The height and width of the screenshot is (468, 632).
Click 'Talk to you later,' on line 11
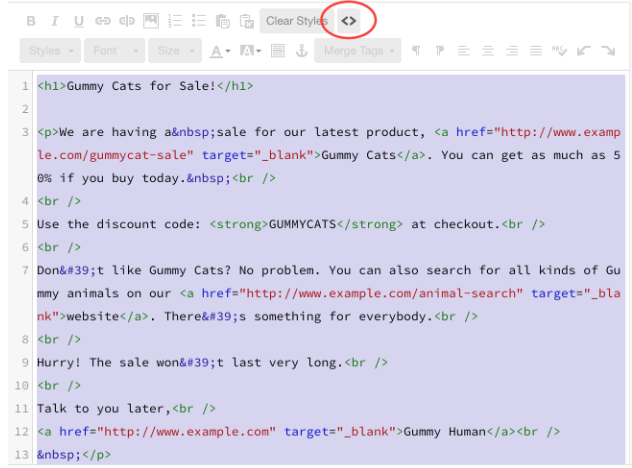tap(104, 409)
